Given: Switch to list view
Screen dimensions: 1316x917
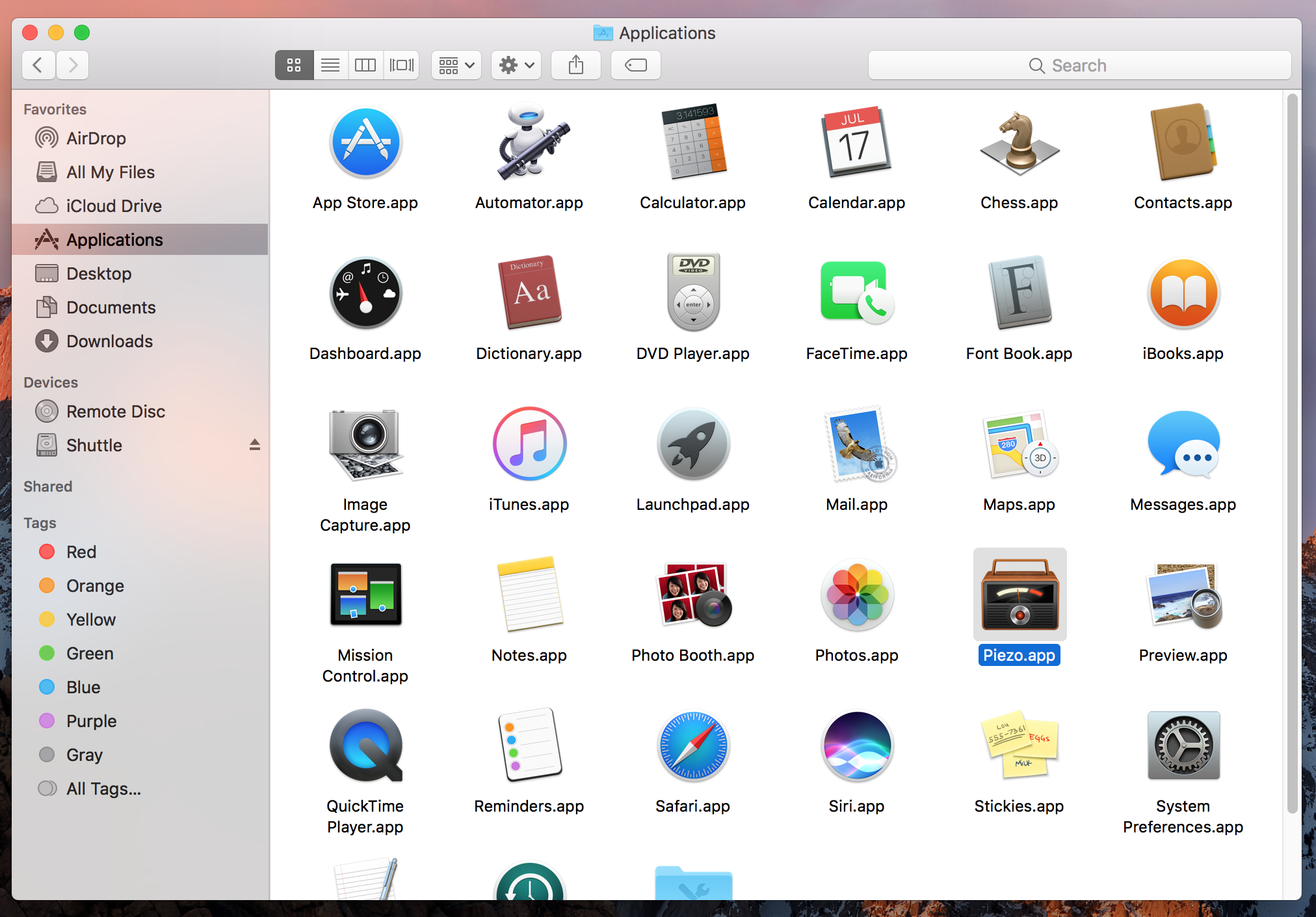Looking at the screenshot, I should tap(330, 65).
